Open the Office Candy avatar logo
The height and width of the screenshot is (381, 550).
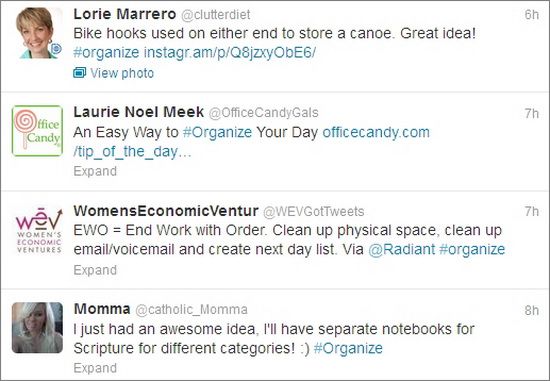tap(38, 131)
